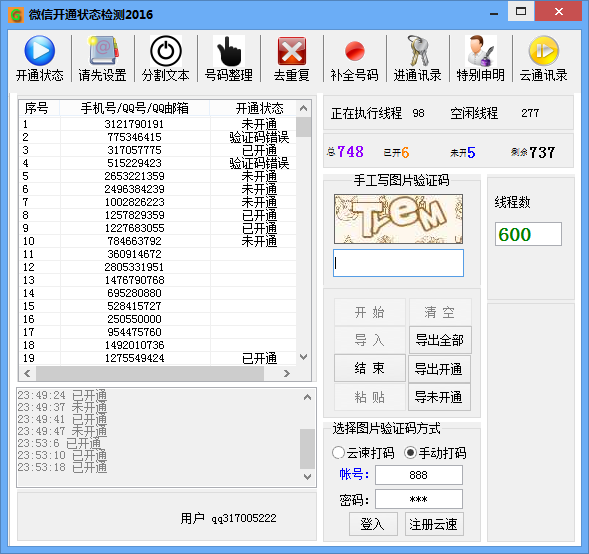The height and width of the screenshot is (554, 589).
Task: Select the 分割文本 power icon
Action: tap(166, 51)
